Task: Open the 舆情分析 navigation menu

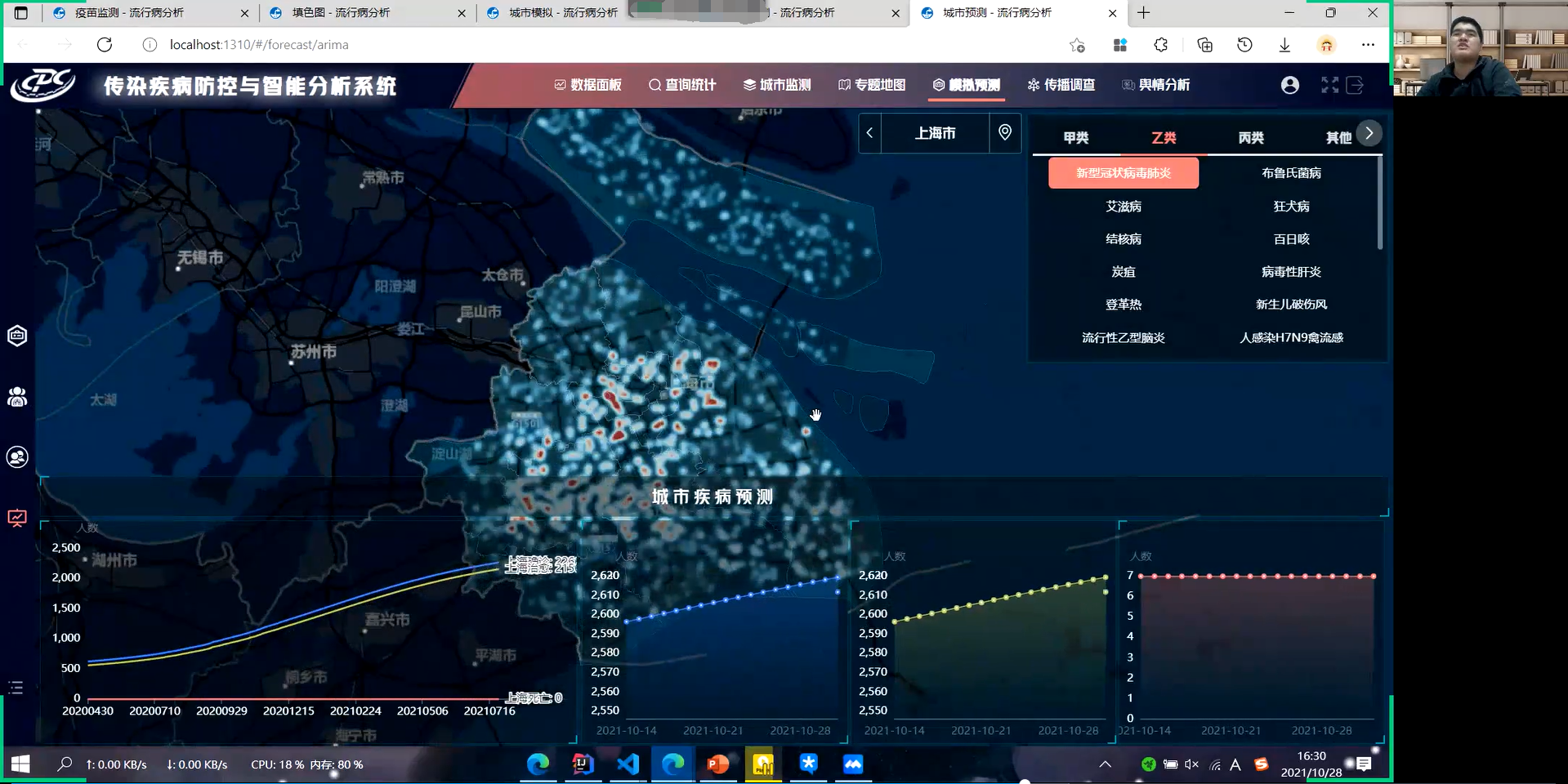Action: [1156, 85]
